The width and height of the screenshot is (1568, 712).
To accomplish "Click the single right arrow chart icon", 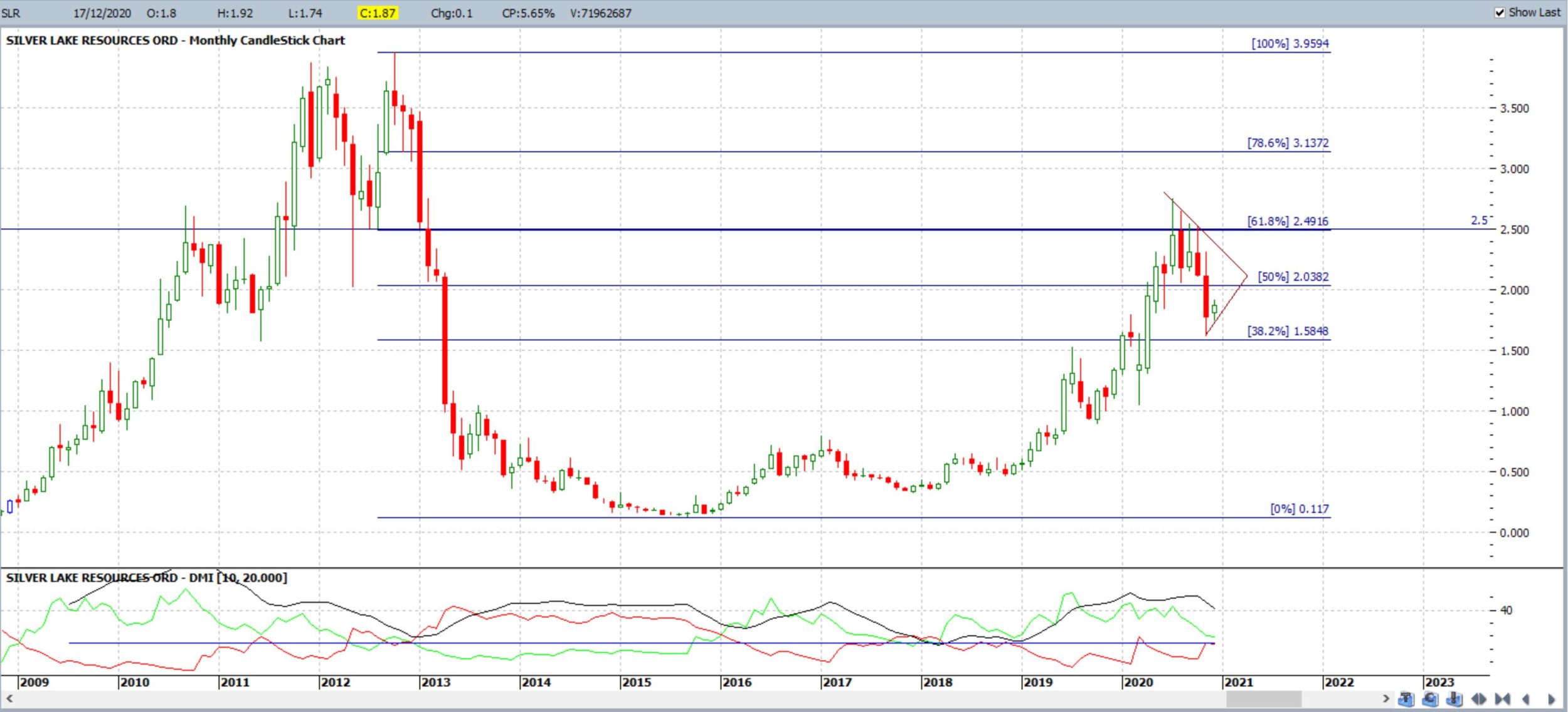I will [1551, 699].
